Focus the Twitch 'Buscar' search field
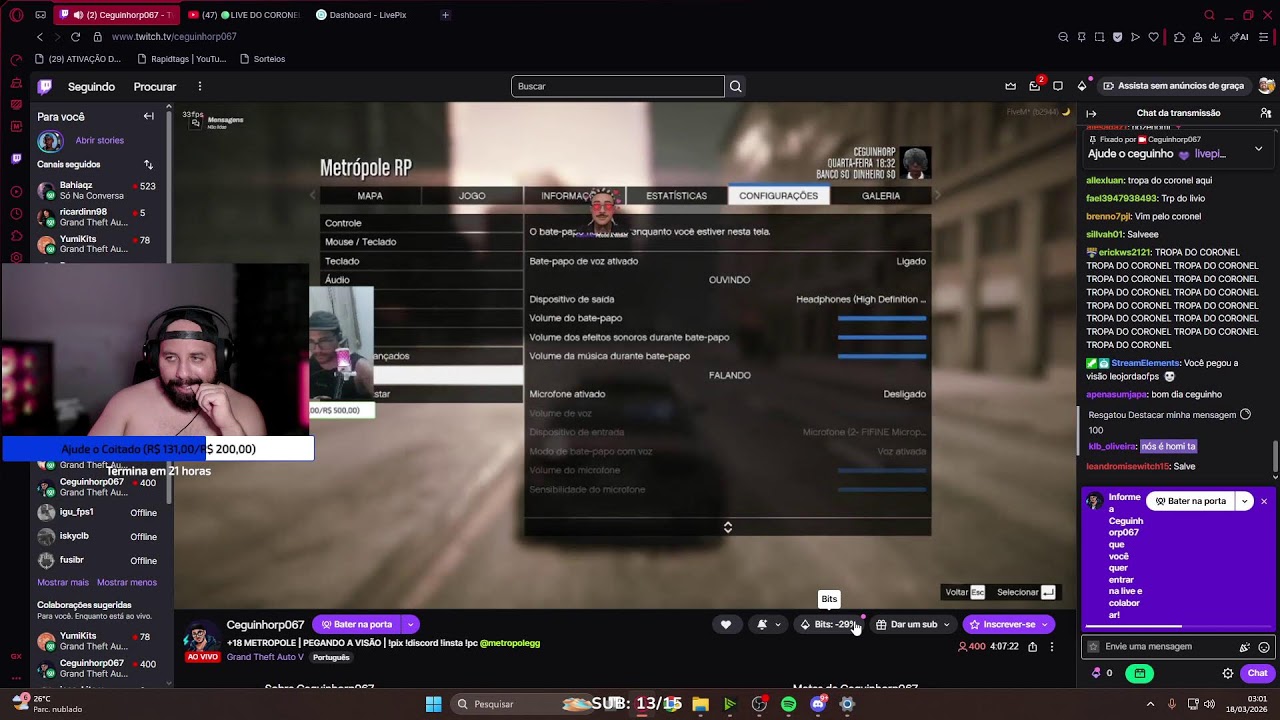 (618, 86)
